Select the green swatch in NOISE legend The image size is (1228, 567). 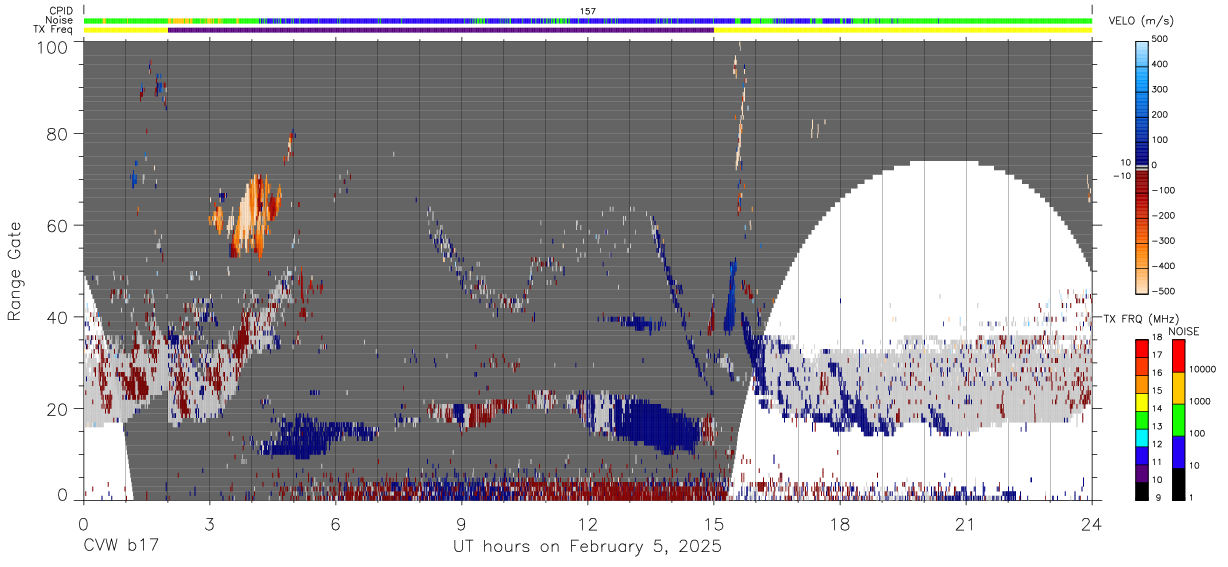tap(1179, 419)
